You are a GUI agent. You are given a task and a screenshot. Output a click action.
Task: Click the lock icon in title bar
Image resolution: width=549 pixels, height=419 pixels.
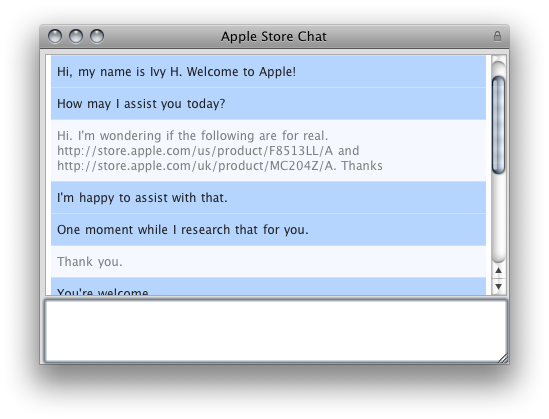point(497,36)
